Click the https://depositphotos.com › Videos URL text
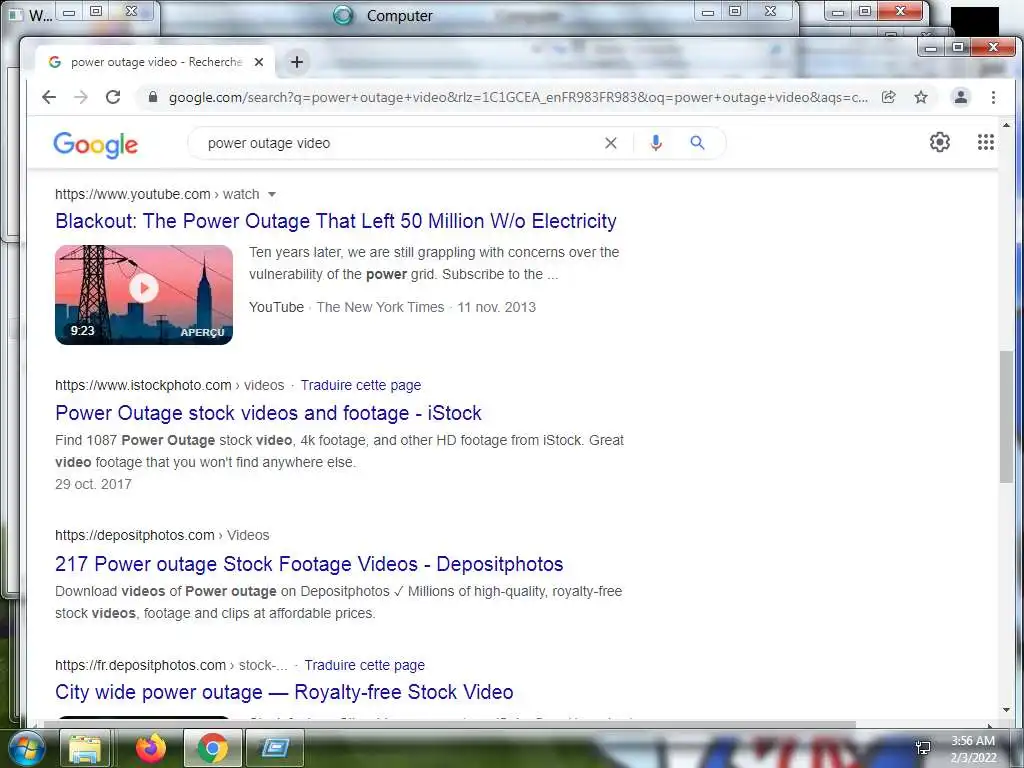This screenshot has width=1024, height=768. tap(162, 536)
